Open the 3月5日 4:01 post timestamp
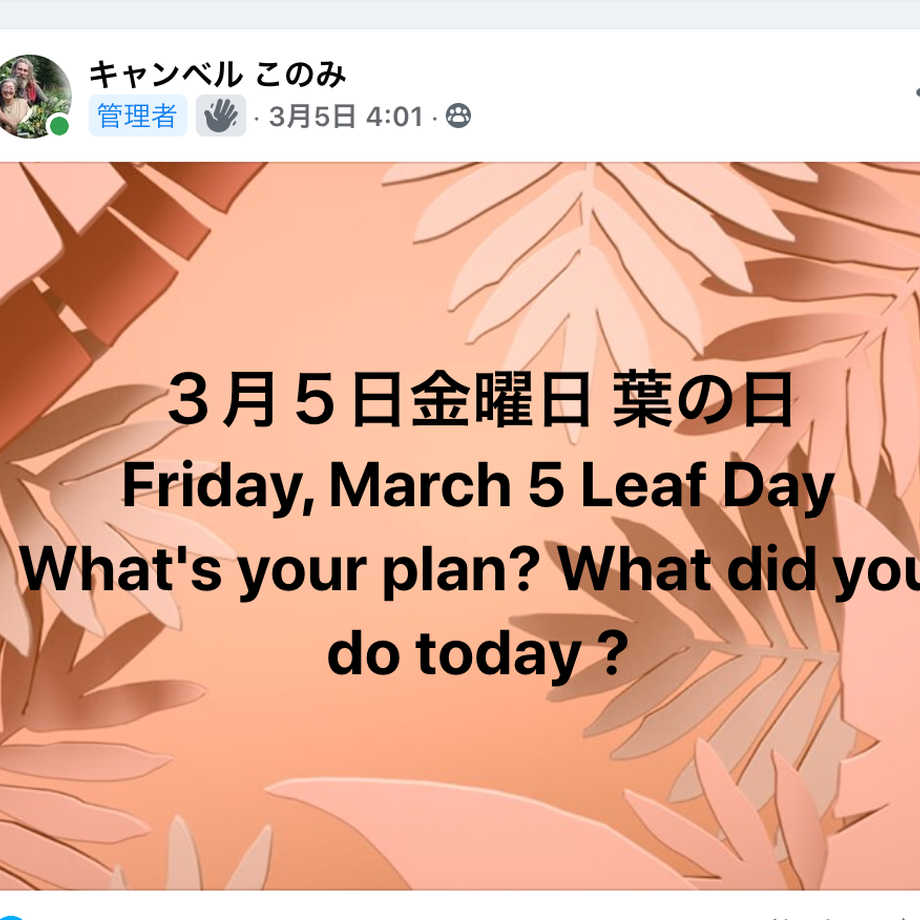The width and height of the screenshot is (920, 920). 346,116
